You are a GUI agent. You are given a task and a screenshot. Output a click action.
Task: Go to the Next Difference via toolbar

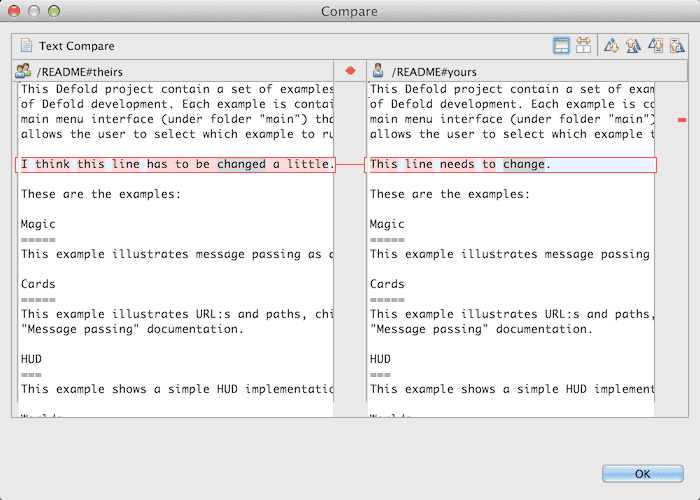[611, 46]
